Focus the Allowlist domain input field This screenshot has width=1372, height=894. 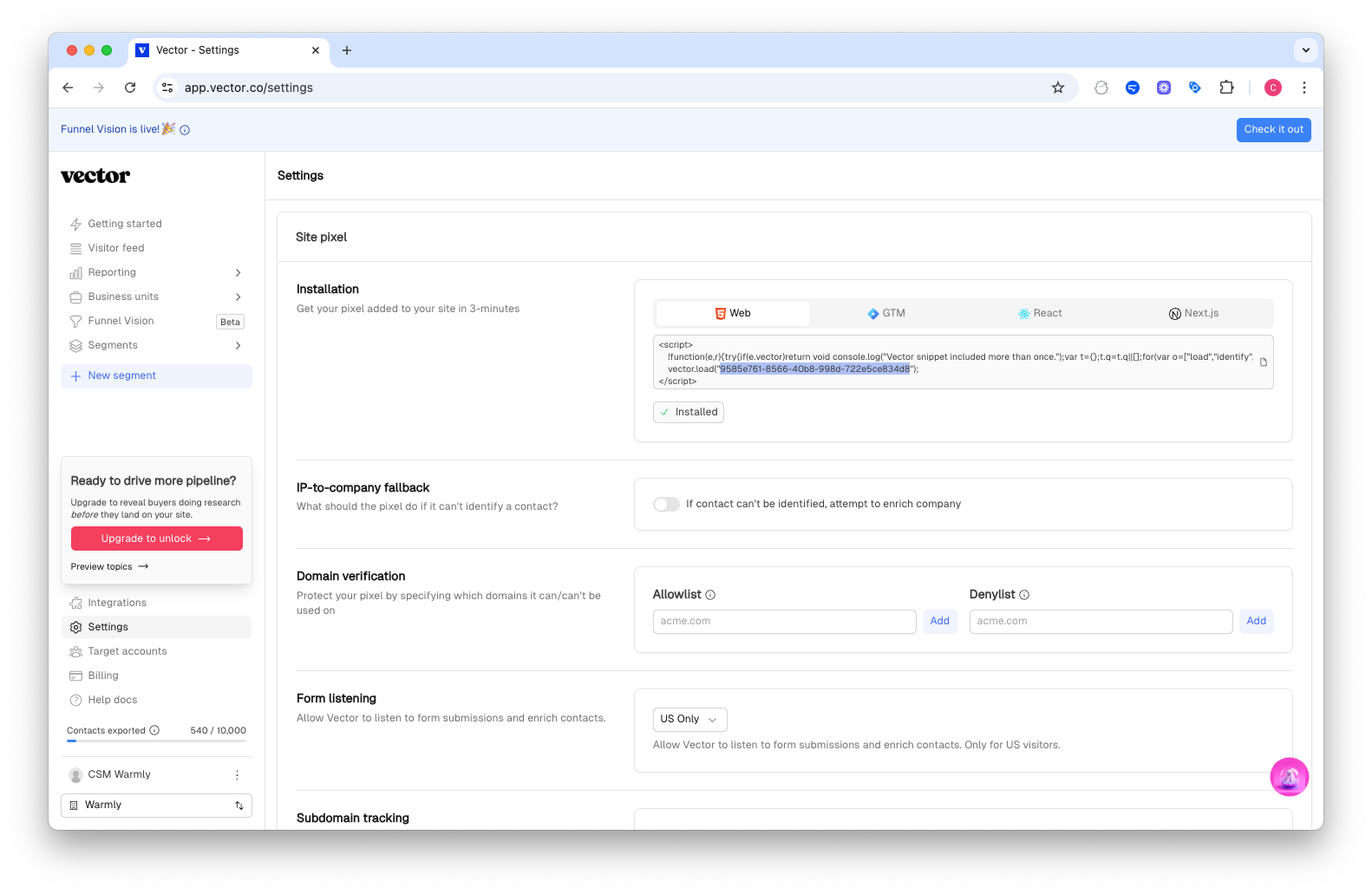784,622
